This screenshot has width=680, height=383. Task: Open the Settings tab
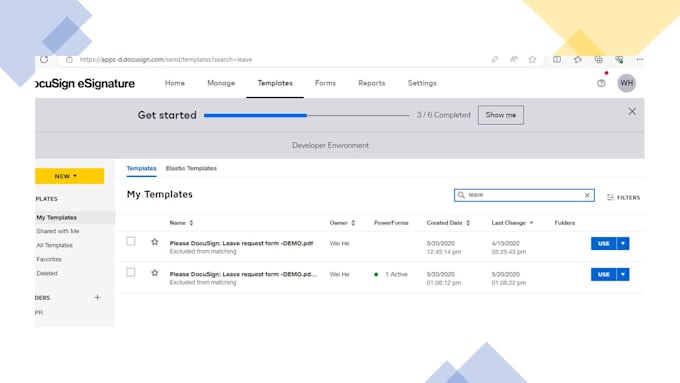click(422, 83)
